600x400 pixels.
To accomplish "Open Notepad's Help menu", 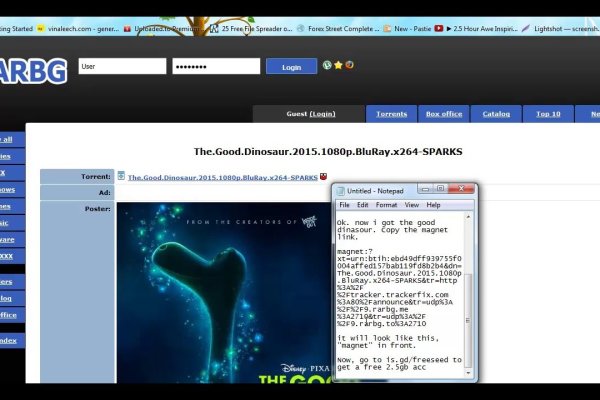I will pyautogui.click(x=433, y=205).
